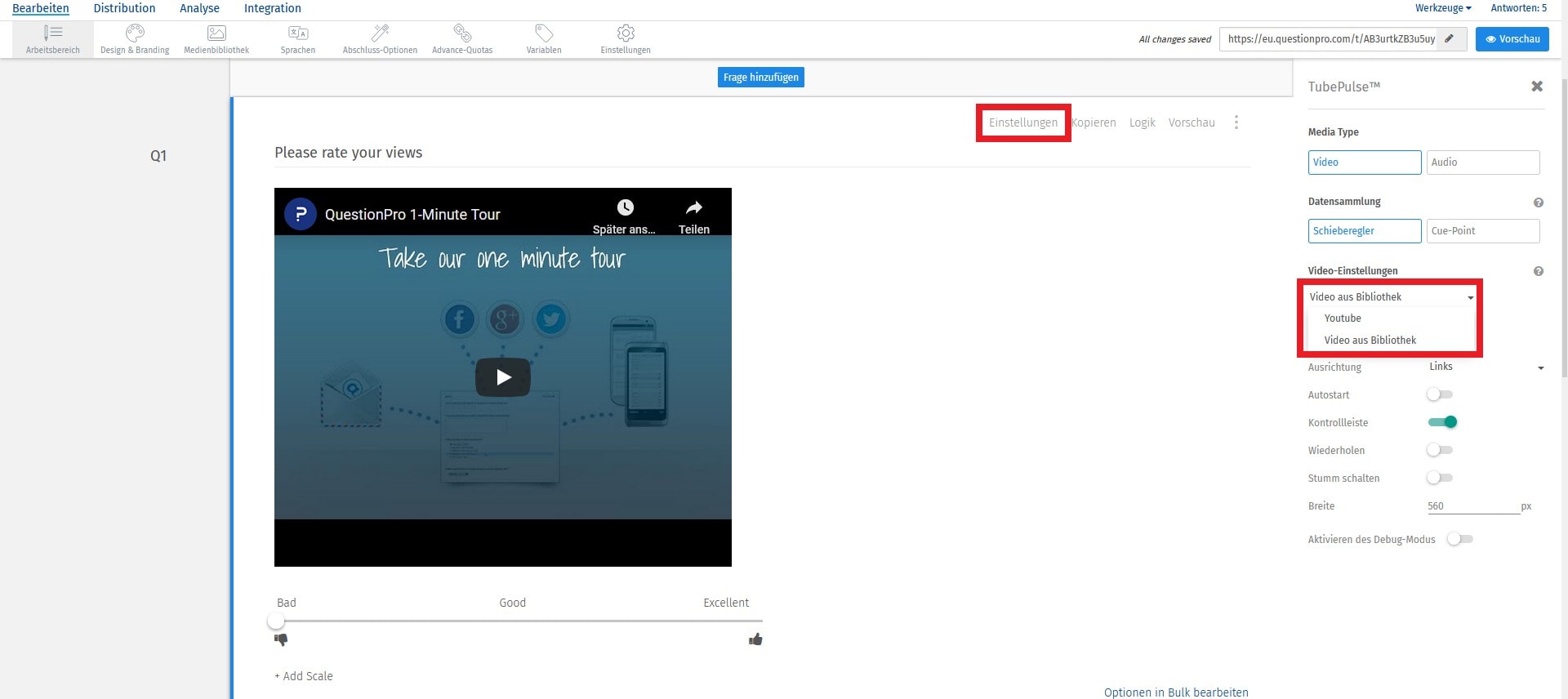Click the video title QuestionPro 1-Minute Tour
1568x699 pixels.
coord(412,214)
